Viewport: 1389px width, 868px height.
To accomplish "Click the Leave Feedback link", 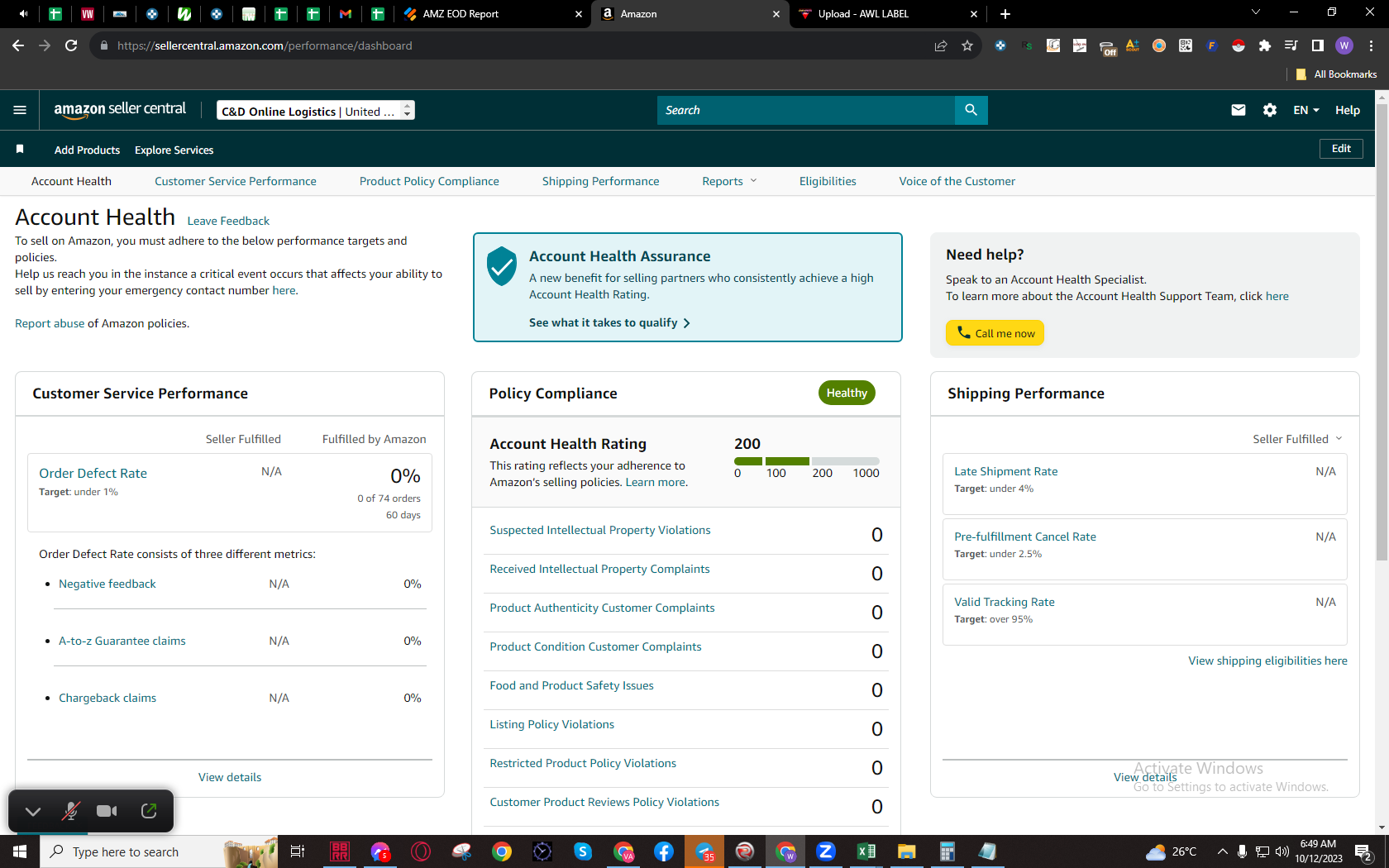I will tap(228, 221).
